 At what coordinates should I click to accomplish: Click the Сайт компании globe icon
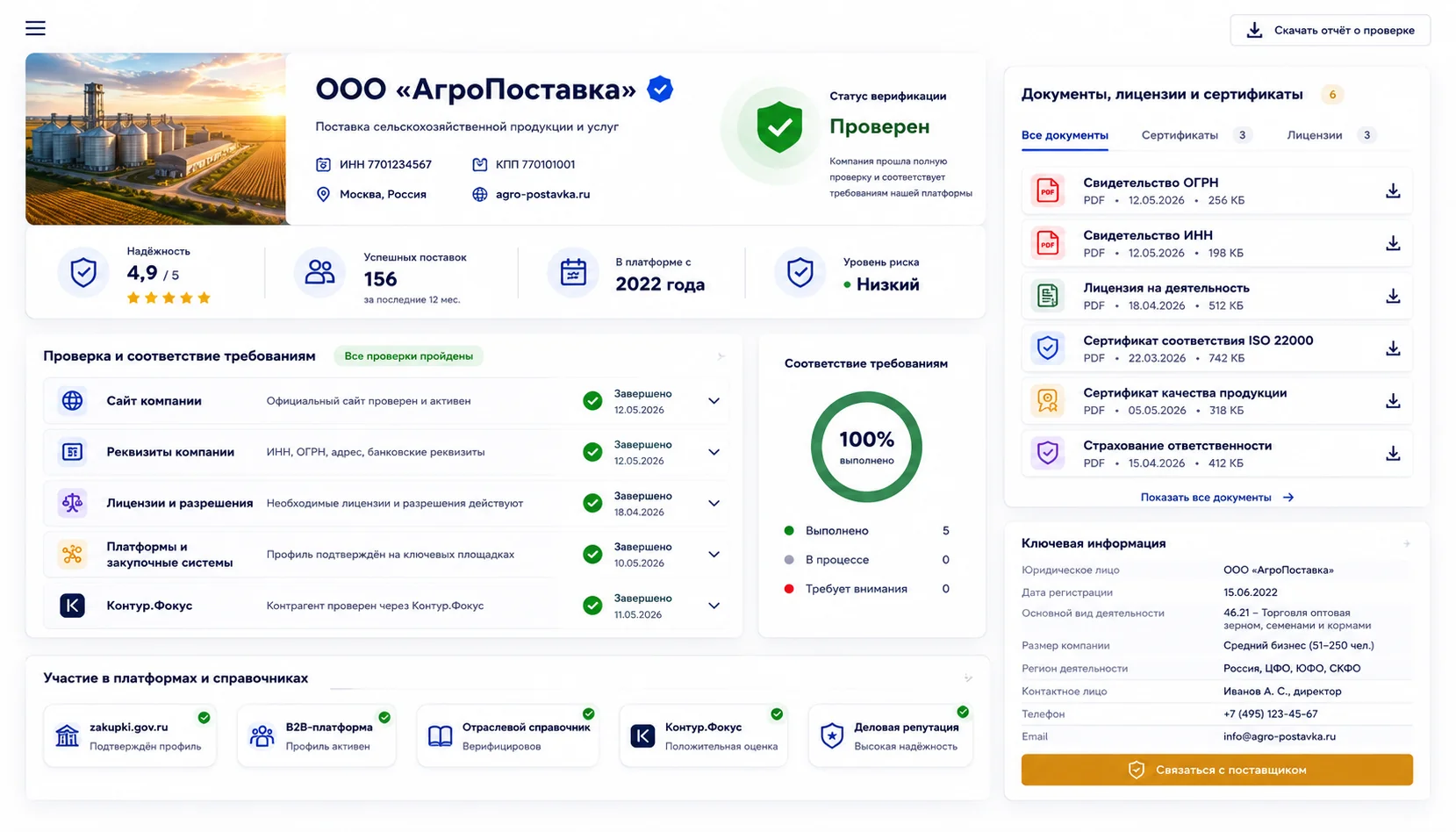coord(72,401)
